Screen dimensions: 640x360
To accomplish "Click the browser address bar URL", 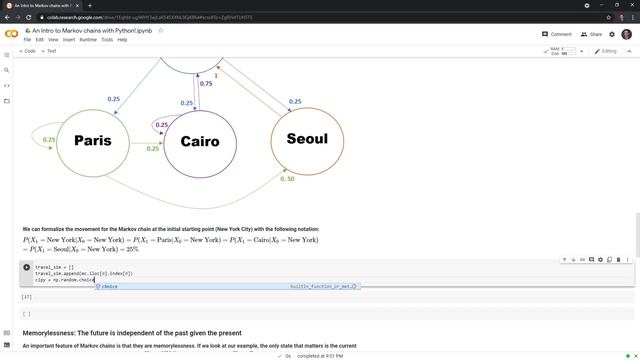I will (x=149, y=18).
